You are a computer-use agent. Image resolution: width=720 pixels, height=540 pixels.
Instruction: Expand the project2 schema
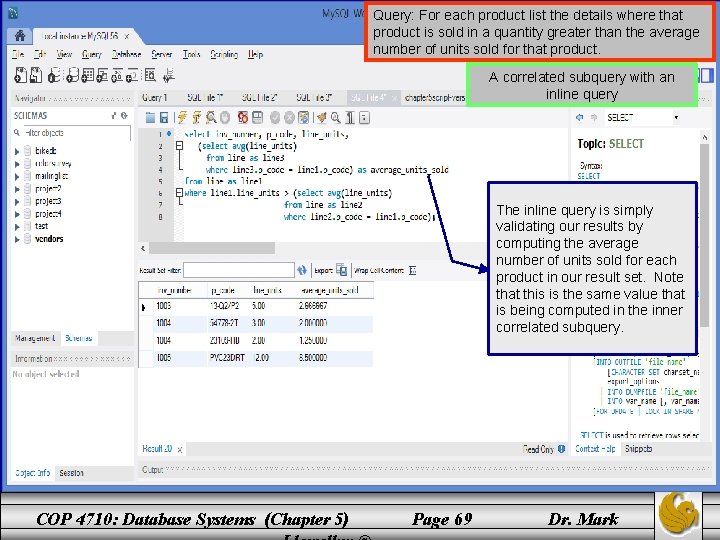pyautogui.click(x=17, y=189)
